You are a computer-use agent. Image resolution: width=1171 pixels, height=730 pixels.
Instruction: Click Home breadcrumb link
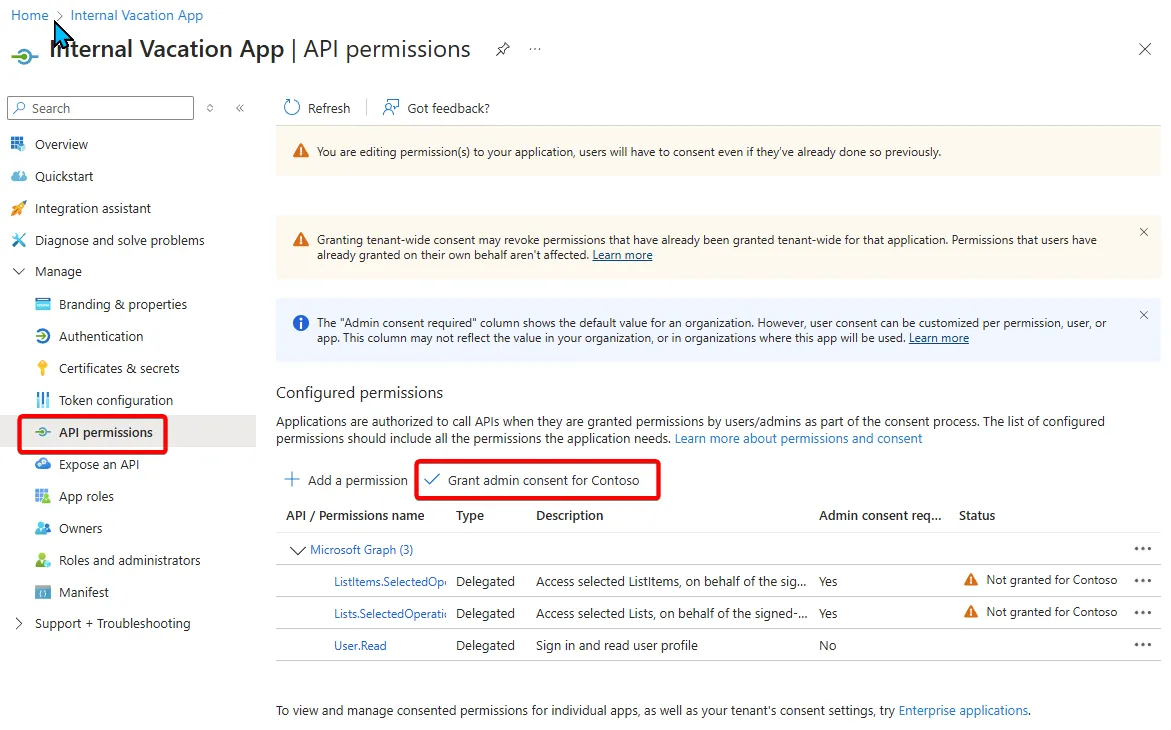[30, 15]
